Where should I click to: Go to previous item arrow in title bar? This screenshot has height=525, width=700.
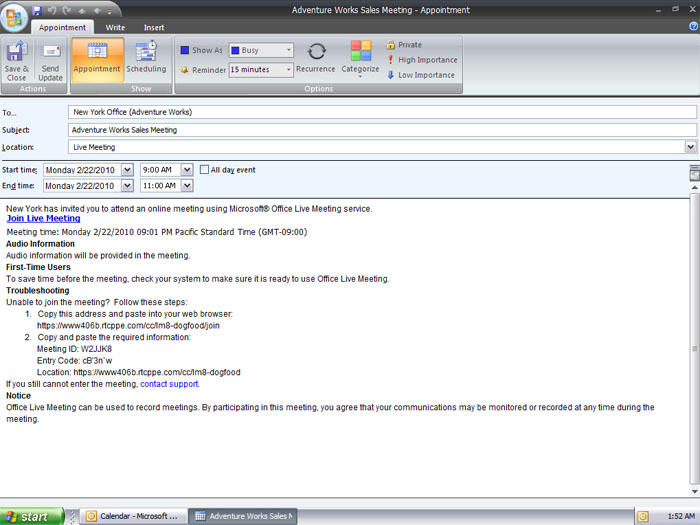[83, 11]
